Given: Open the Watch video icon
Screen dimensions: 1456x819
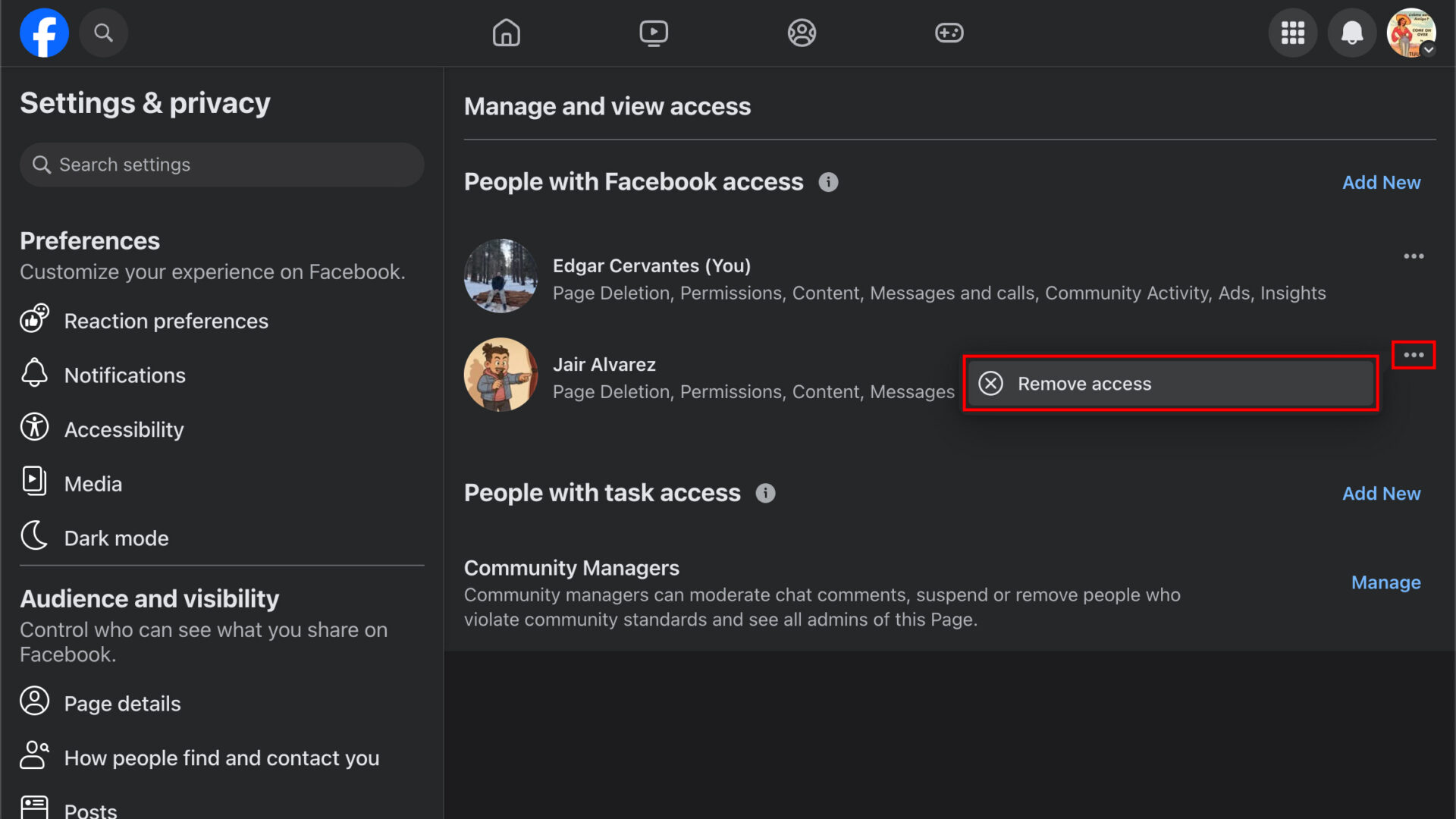Looking at the screenshot, I should click(x=654, y=33).
